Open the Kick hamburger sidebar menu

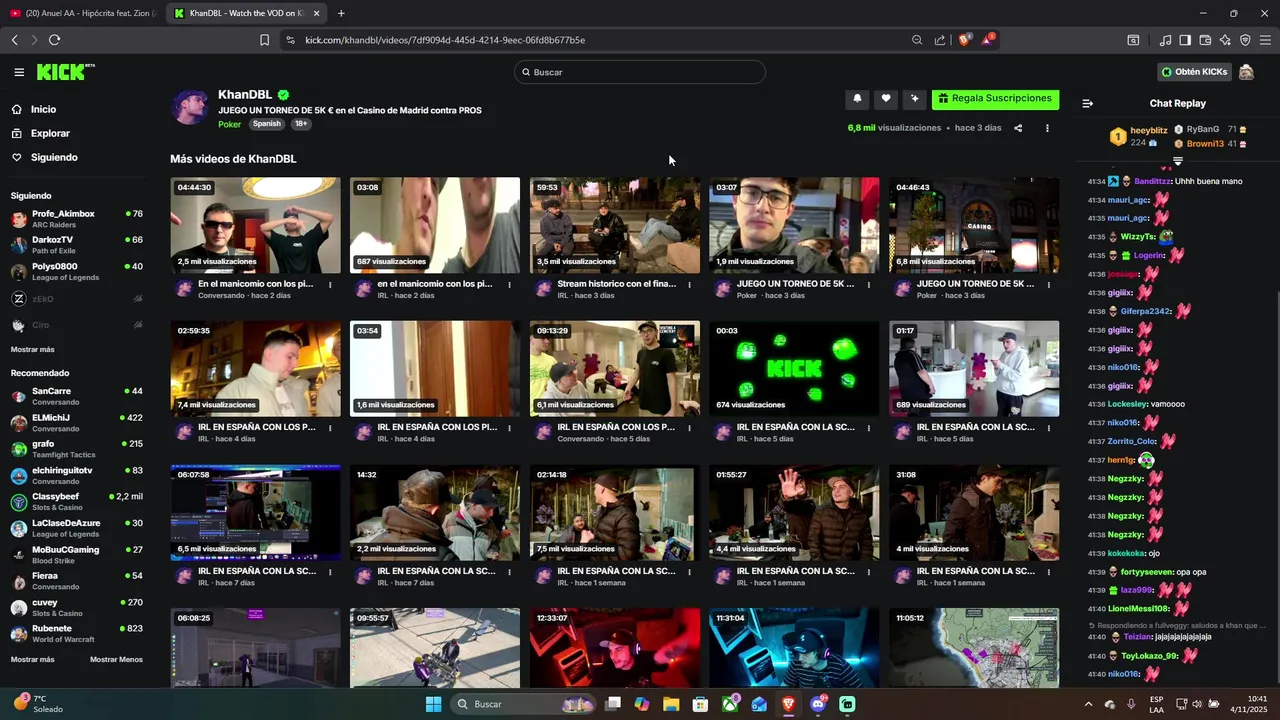click(19, 72)
